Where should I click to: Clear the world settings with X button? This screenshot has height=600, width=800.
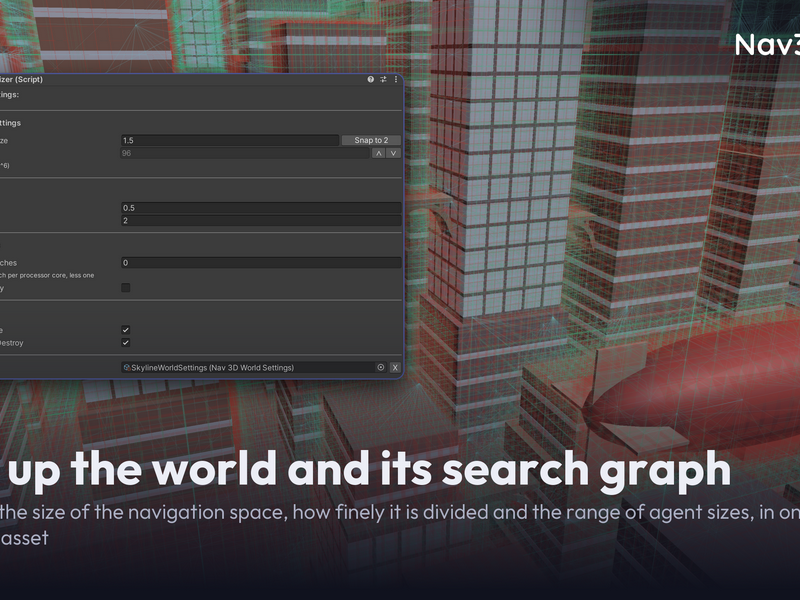[x=395, y=367]
